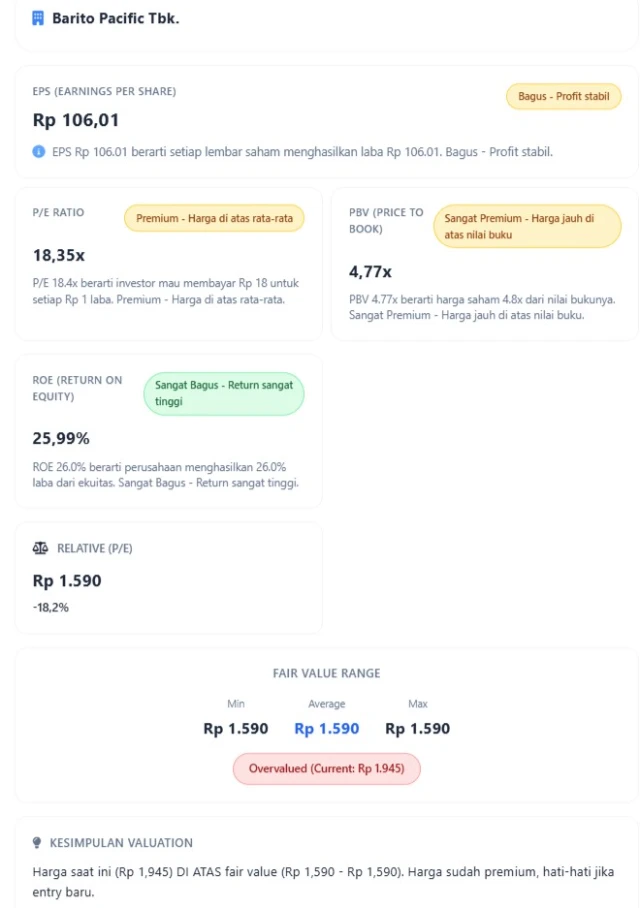This screenshot has width=640, height=908.
Task: Click the blue Average fair value amount
Action: [326, 728]
